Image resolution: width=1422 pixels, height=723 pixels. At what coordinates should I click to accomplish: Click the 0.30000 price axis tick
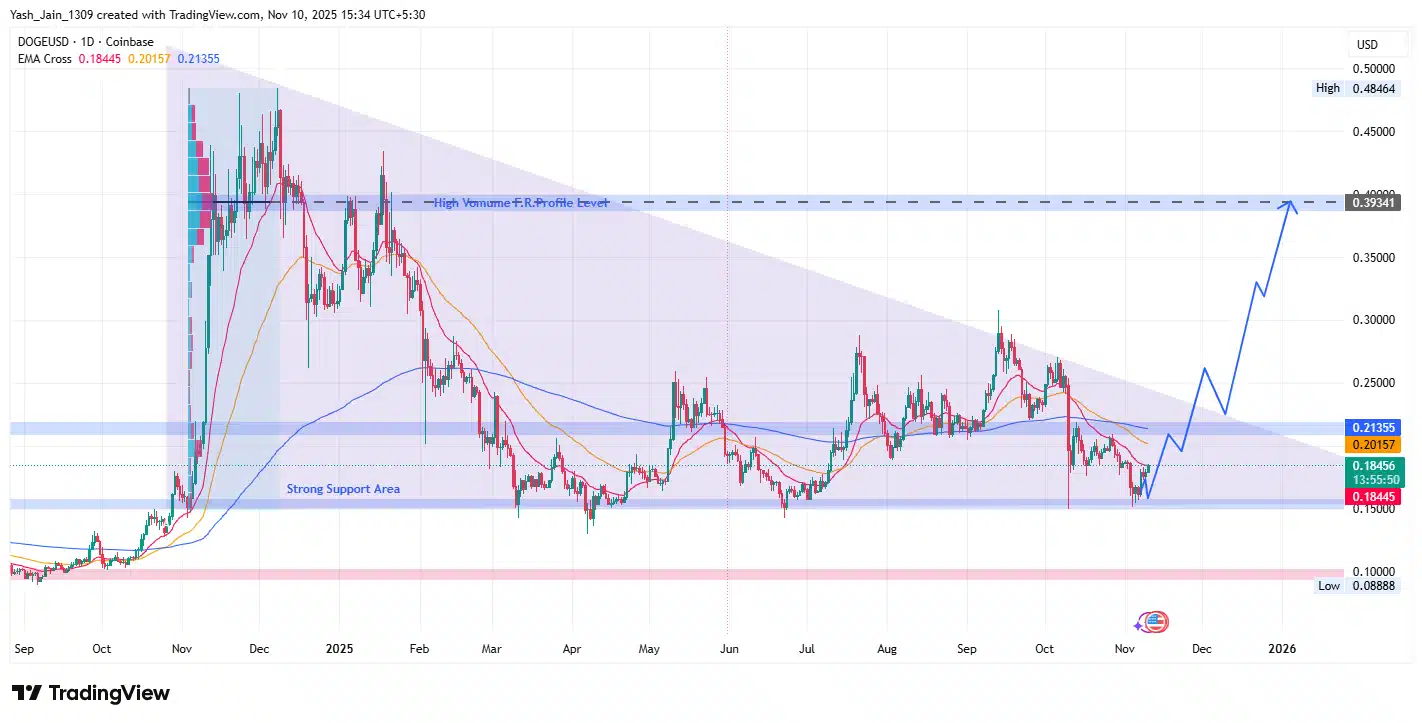click(x=1373, y=320)
